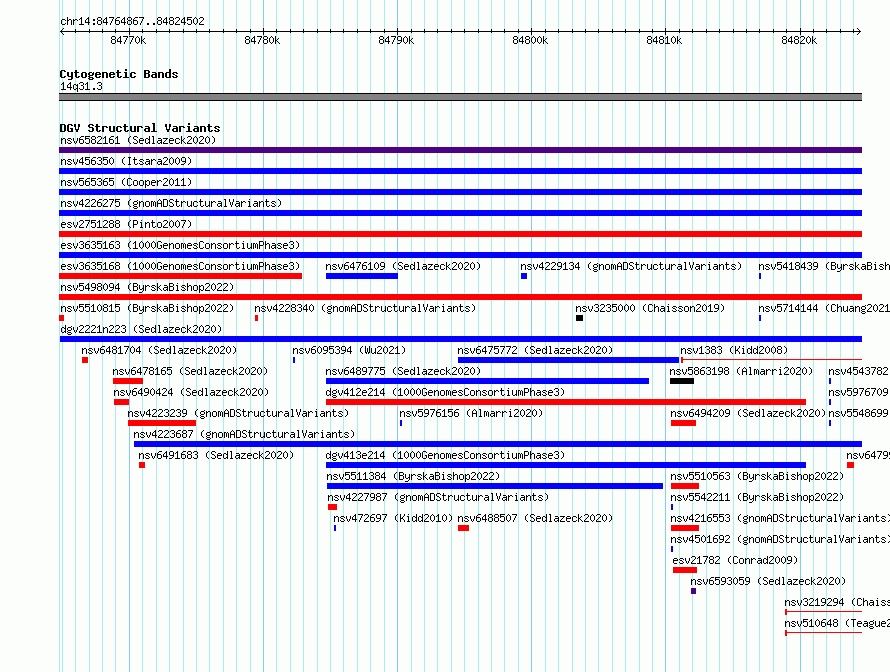Select the red esv21782 bar

click(685, 570)
